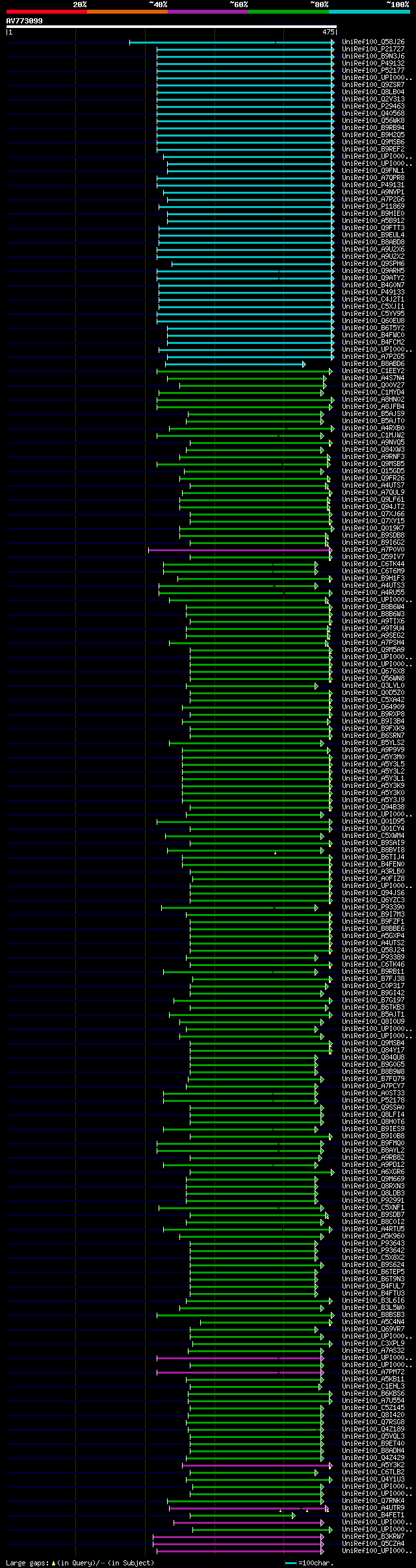Viewport: 416px width, 1568px height.
Task: Open the UniRef100_A8HN02 hit
Action: [373, 400]
